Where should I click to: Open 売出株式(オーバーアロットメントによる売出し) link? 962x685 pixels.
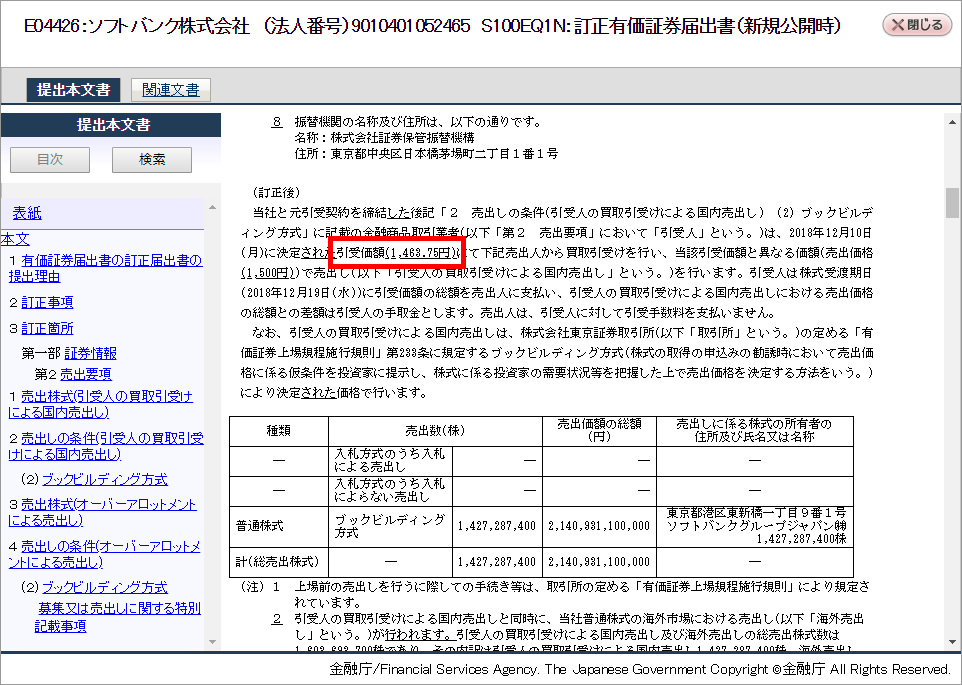tap(102, 512)
